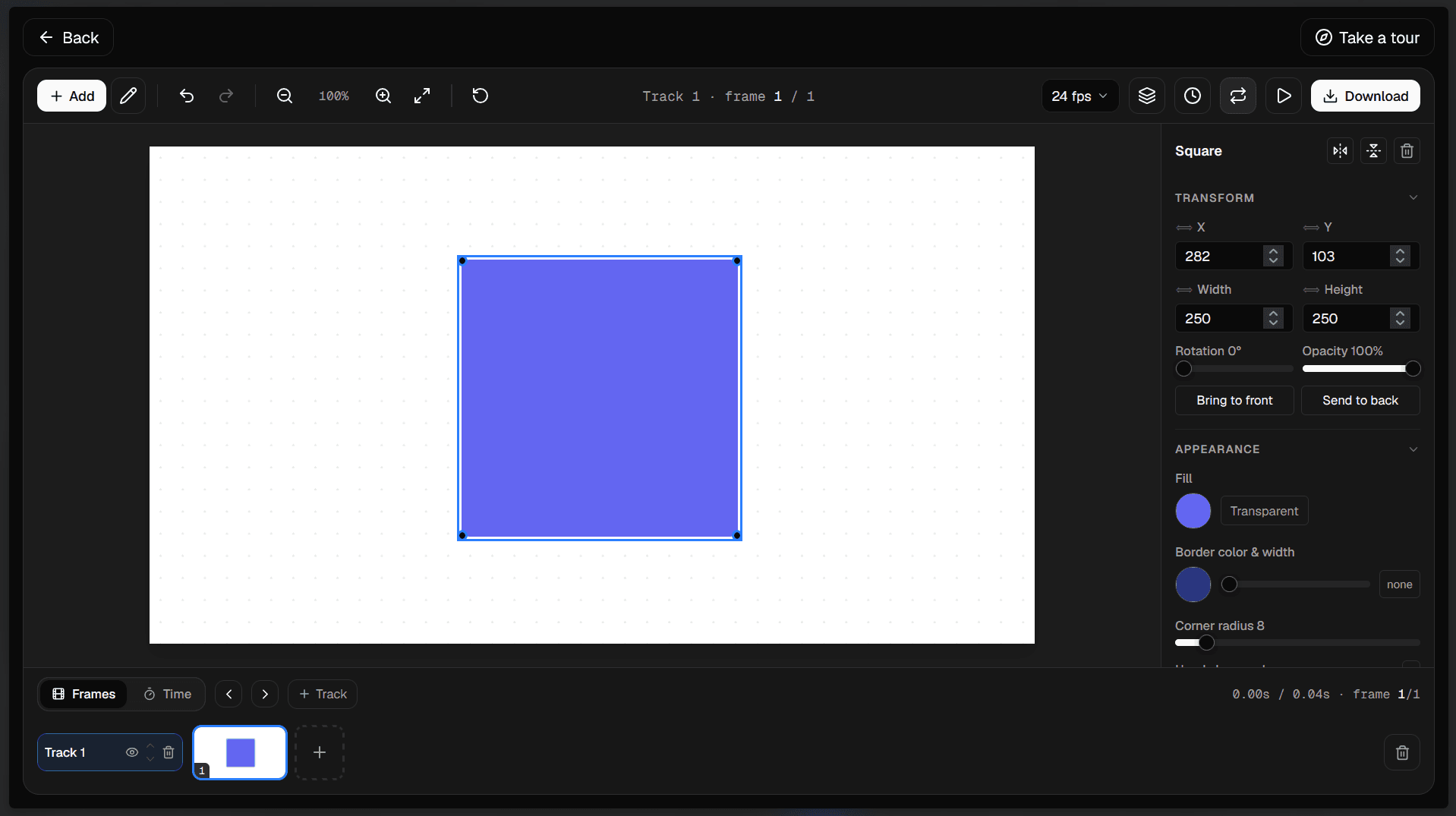The height and width of the screenshot is (816, 1456).
Task: Zoom out of the canvas
Action: coord(285,96)
